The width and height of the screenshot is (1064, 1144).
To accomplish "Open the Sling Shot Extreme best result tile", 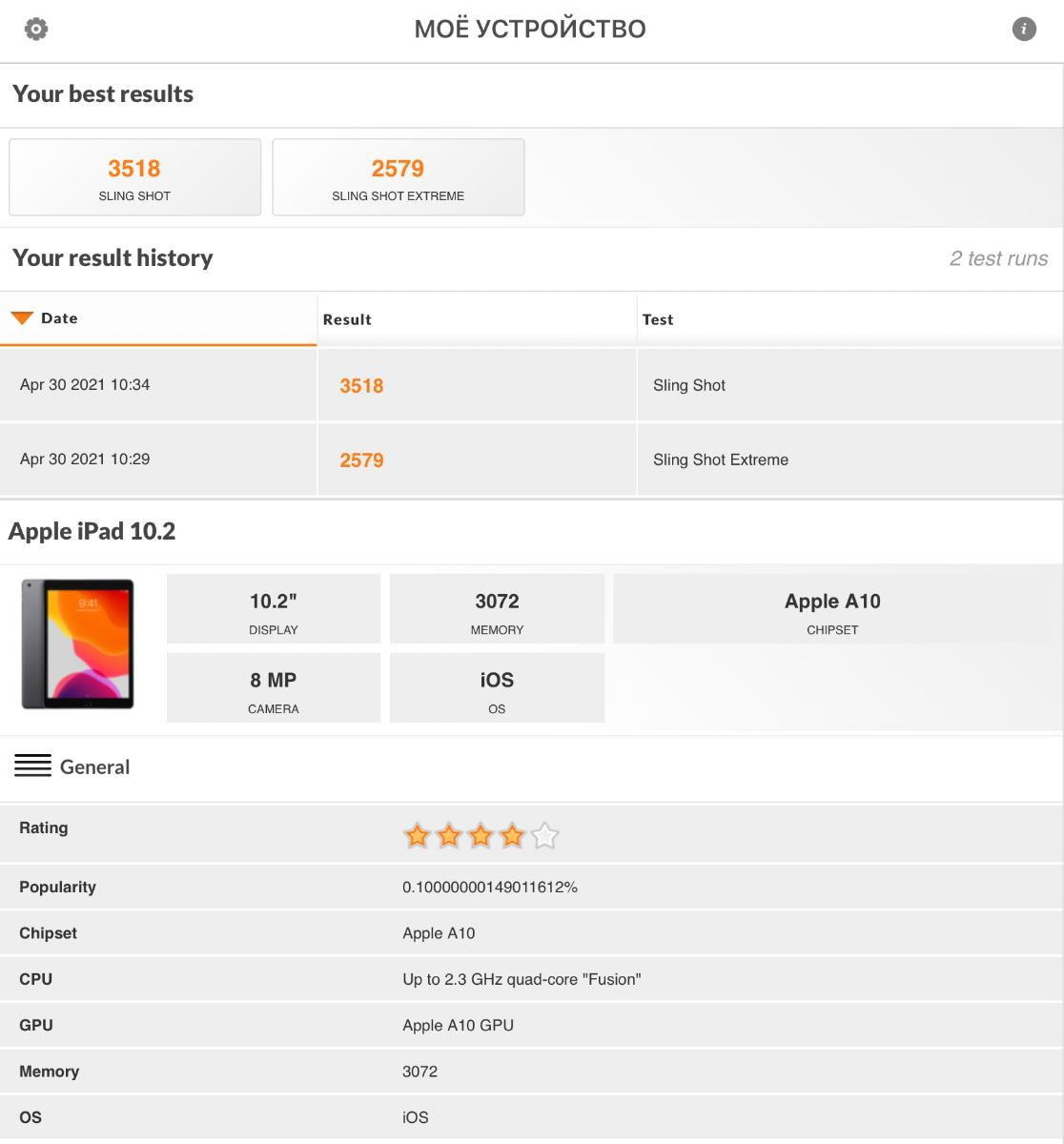I will (398, 177).
